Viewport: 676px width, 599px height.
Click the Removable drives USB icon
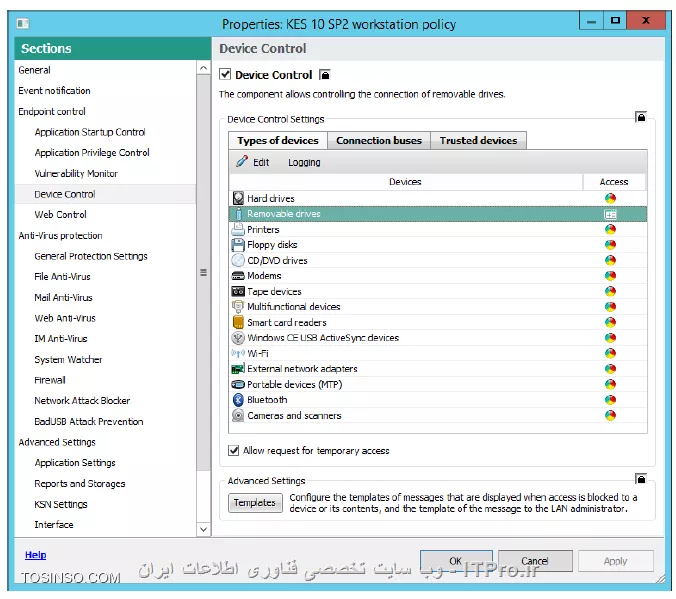click(238, 214)
